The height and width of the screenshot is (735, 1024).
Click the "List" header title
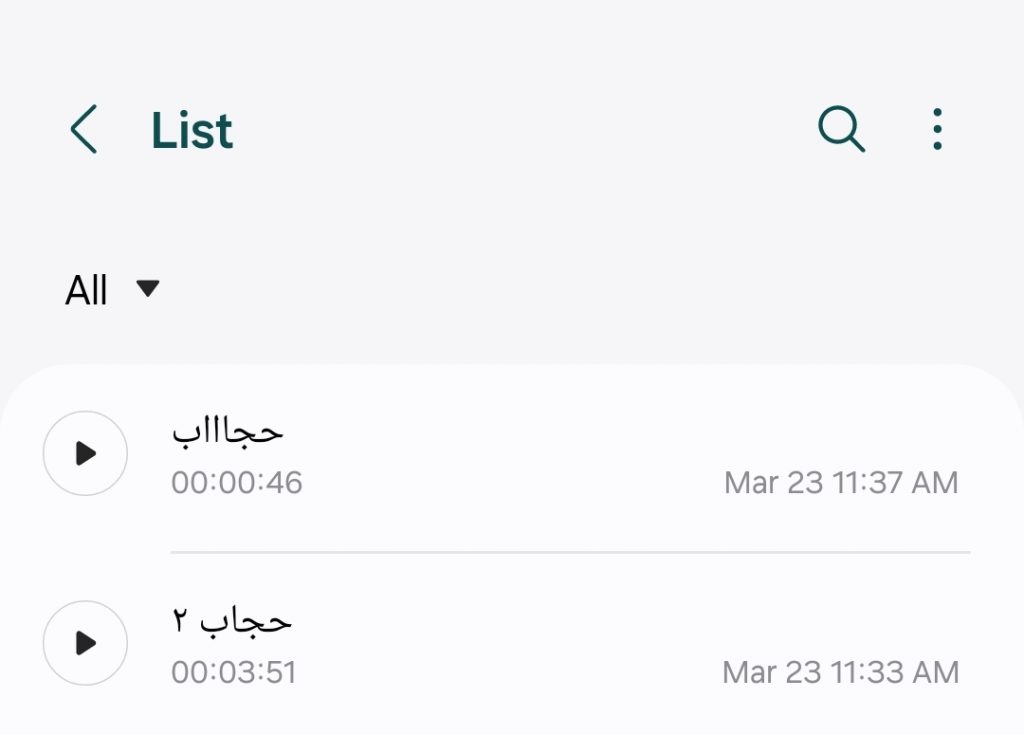click(192, 131)
